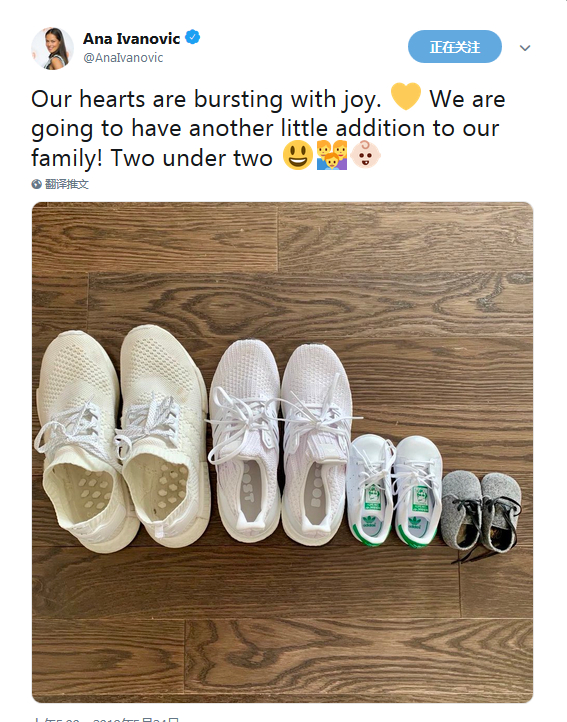The width and height of the screenshot is (567, 722).
Task: Click the 翻译推文 translate tweet link
Action: (x=67, y=184)
